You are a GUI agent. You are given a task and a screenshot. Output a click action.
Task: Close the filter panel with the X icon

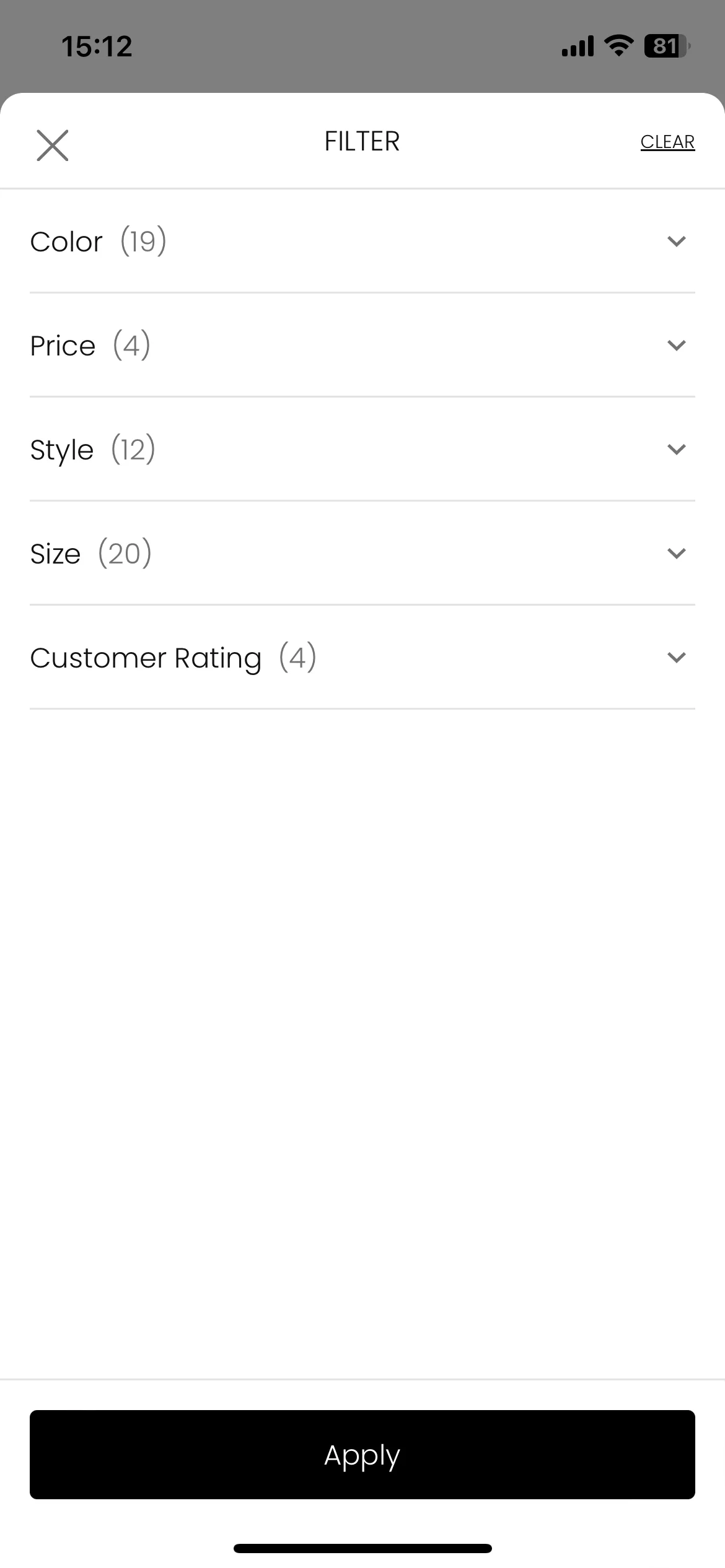(53, 146)
